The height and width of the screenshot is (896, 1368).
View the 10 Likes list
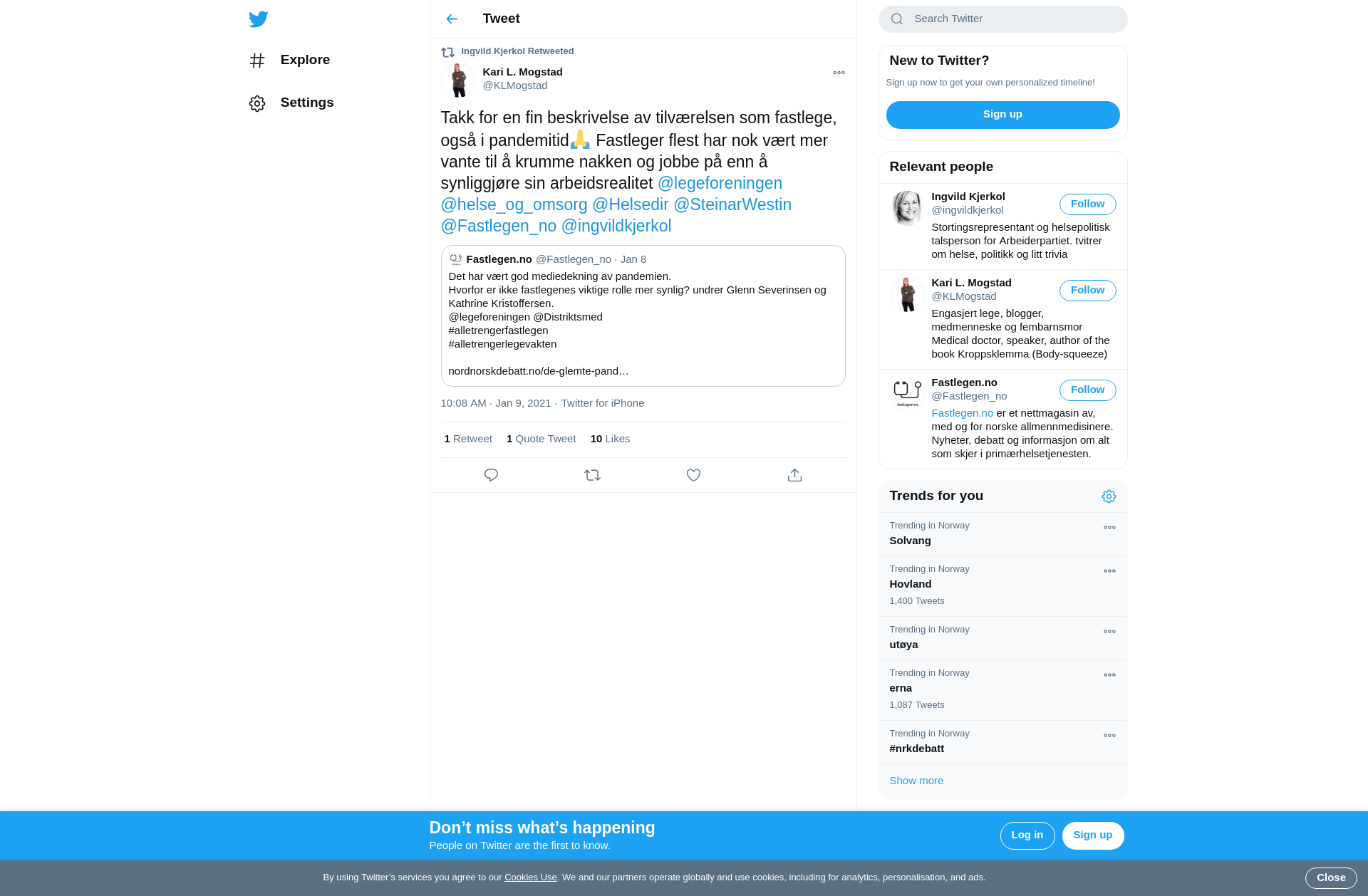610,439
